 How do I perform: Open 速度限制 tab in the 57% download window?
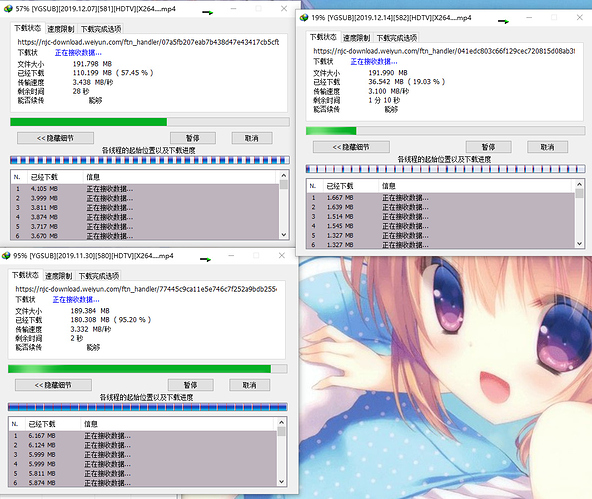point(61,29)
